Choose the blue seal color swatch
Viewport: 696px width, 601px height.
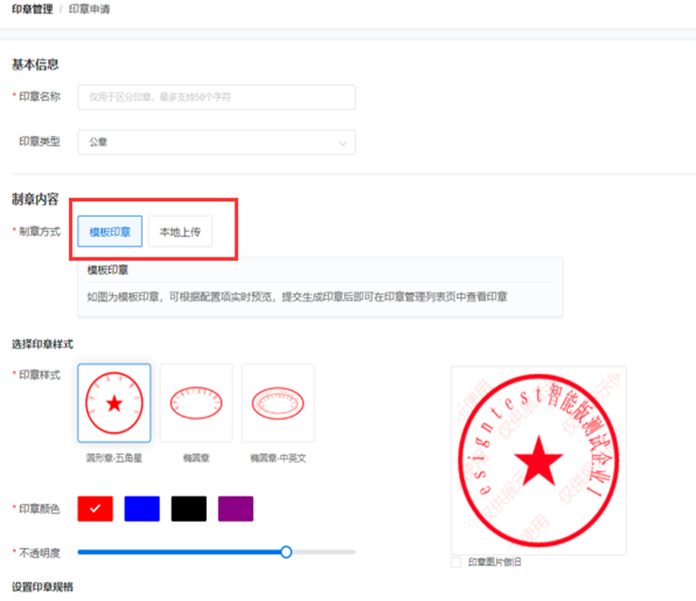(x=142, y=509)
